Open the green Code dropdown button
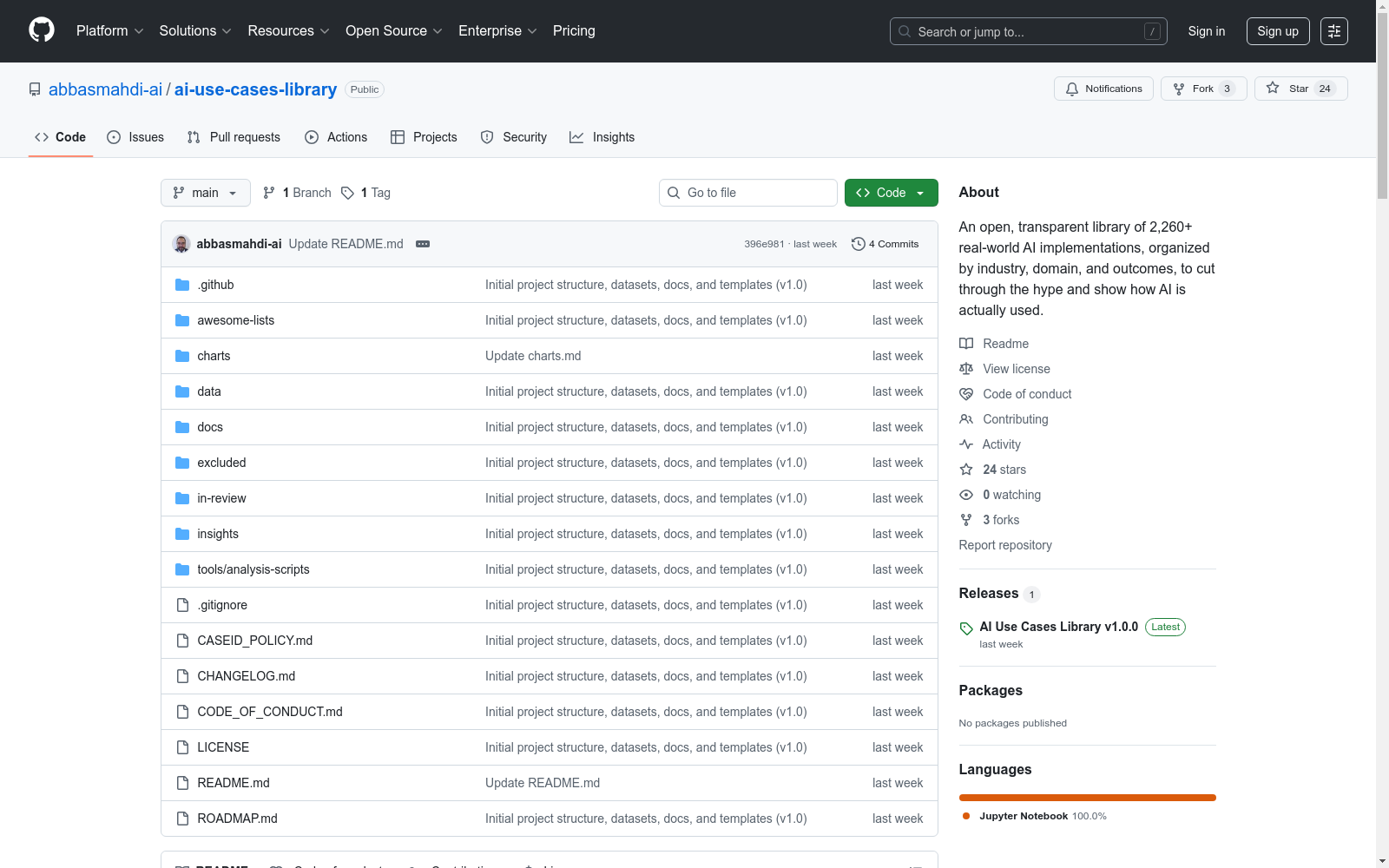This screenshot has height=868, width=1389. coord(891,193)
